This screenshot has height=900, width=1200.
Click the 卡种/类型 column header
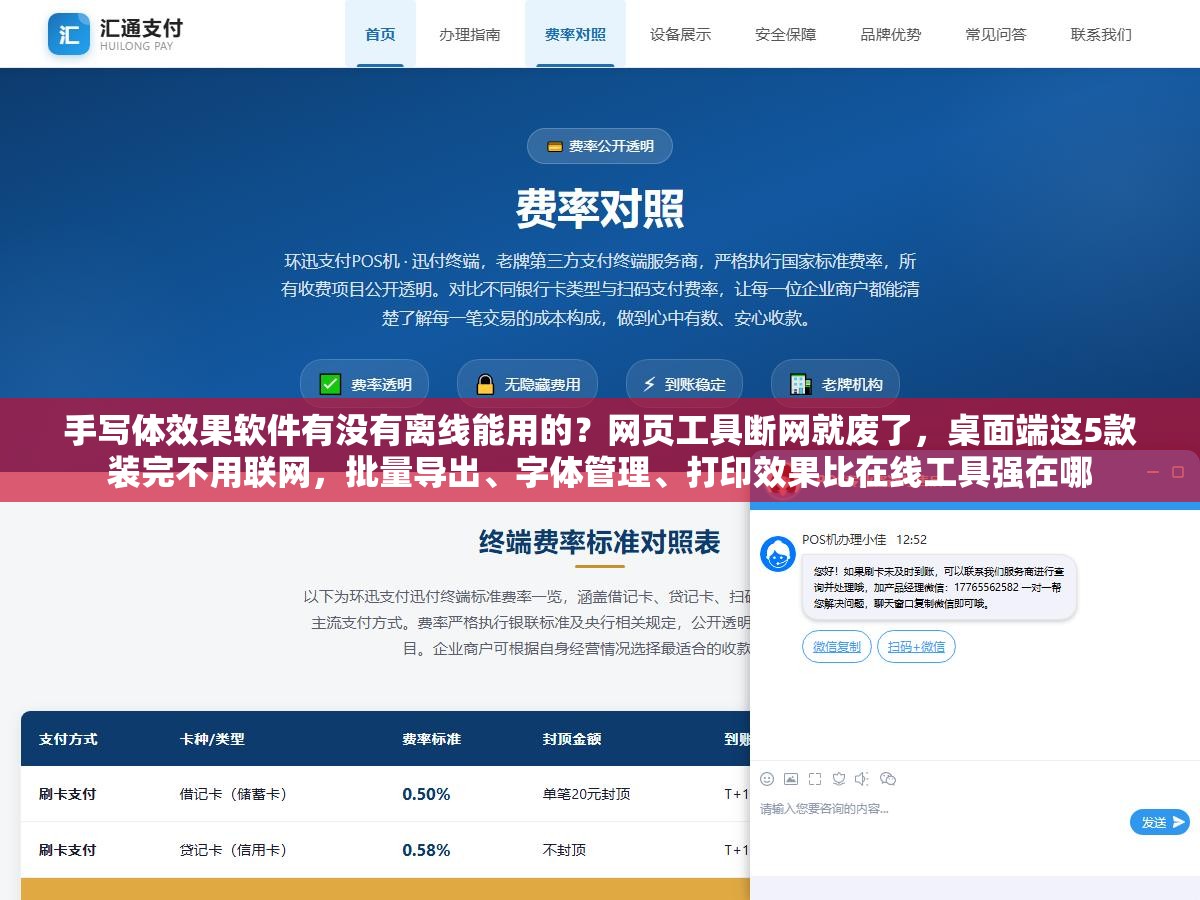212,739
